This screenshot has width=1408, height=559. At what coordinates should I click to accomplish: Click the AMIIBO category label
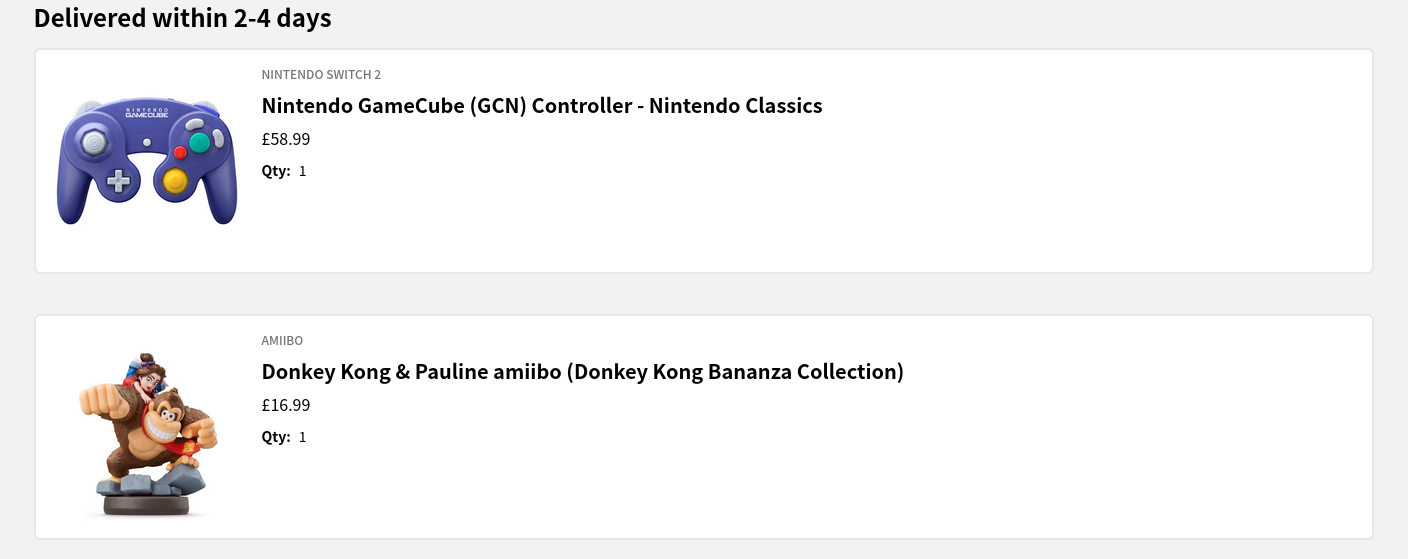click(282, 341)
